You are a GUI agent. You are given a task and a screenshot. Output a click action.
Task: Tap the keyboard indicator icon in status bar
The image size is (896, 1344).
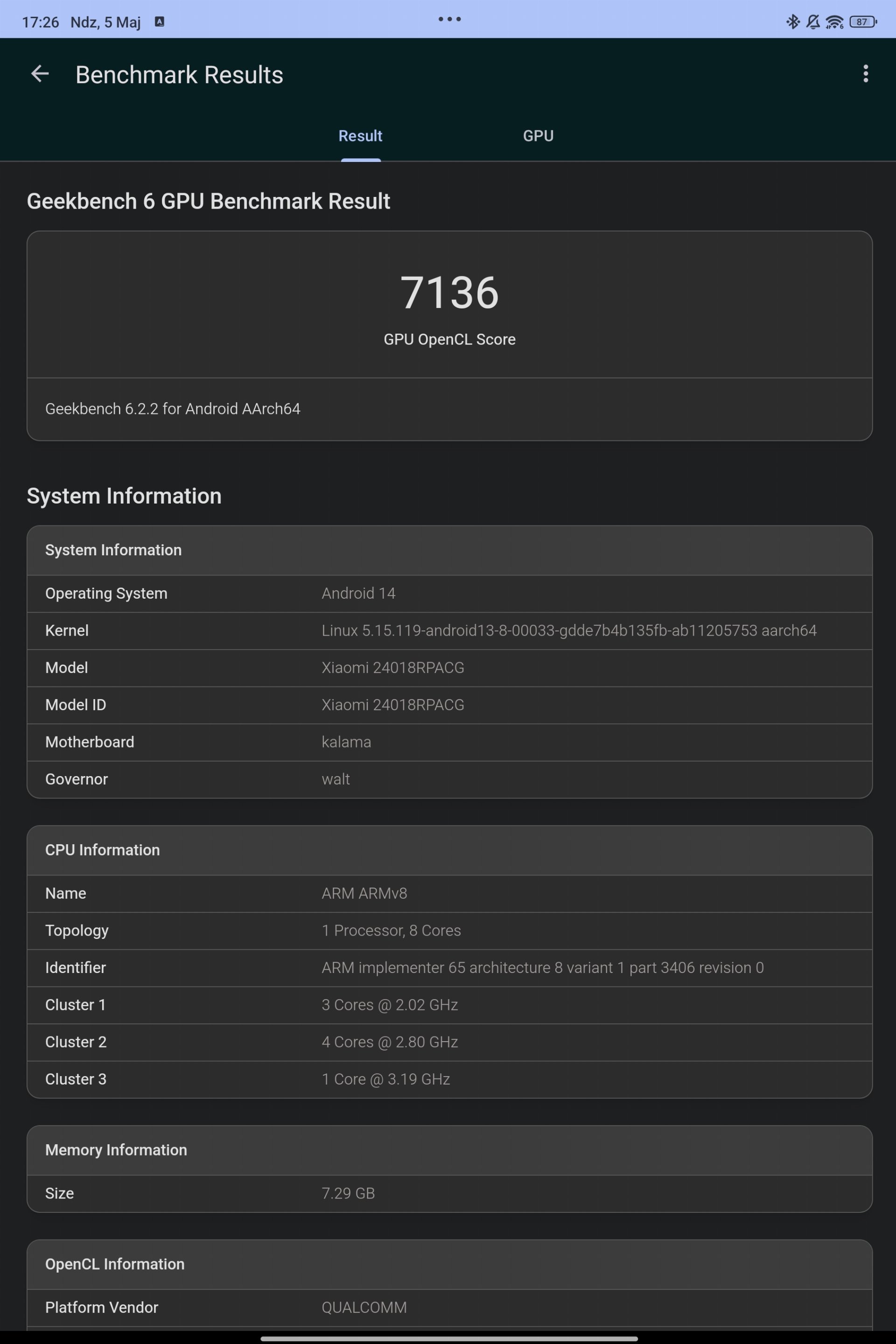160,22
